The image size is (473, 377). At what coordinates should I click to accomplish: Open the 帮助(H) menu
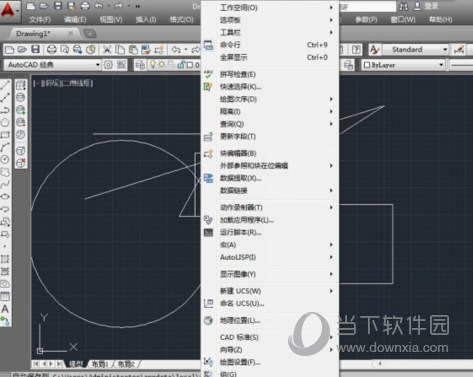441,20
